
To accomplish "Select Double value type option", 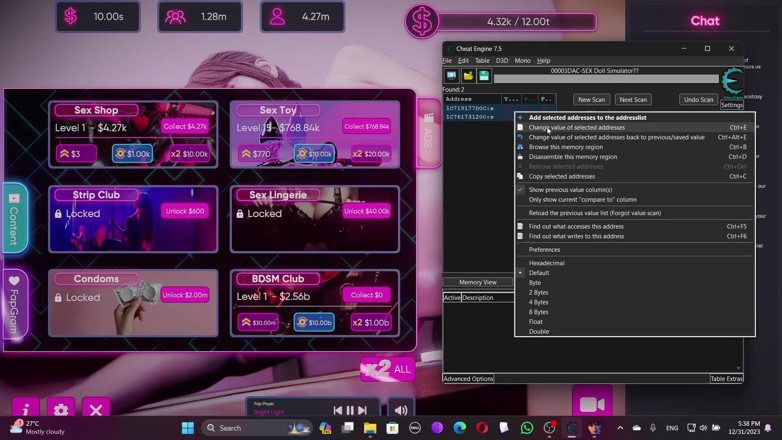I will pos(634,331).
